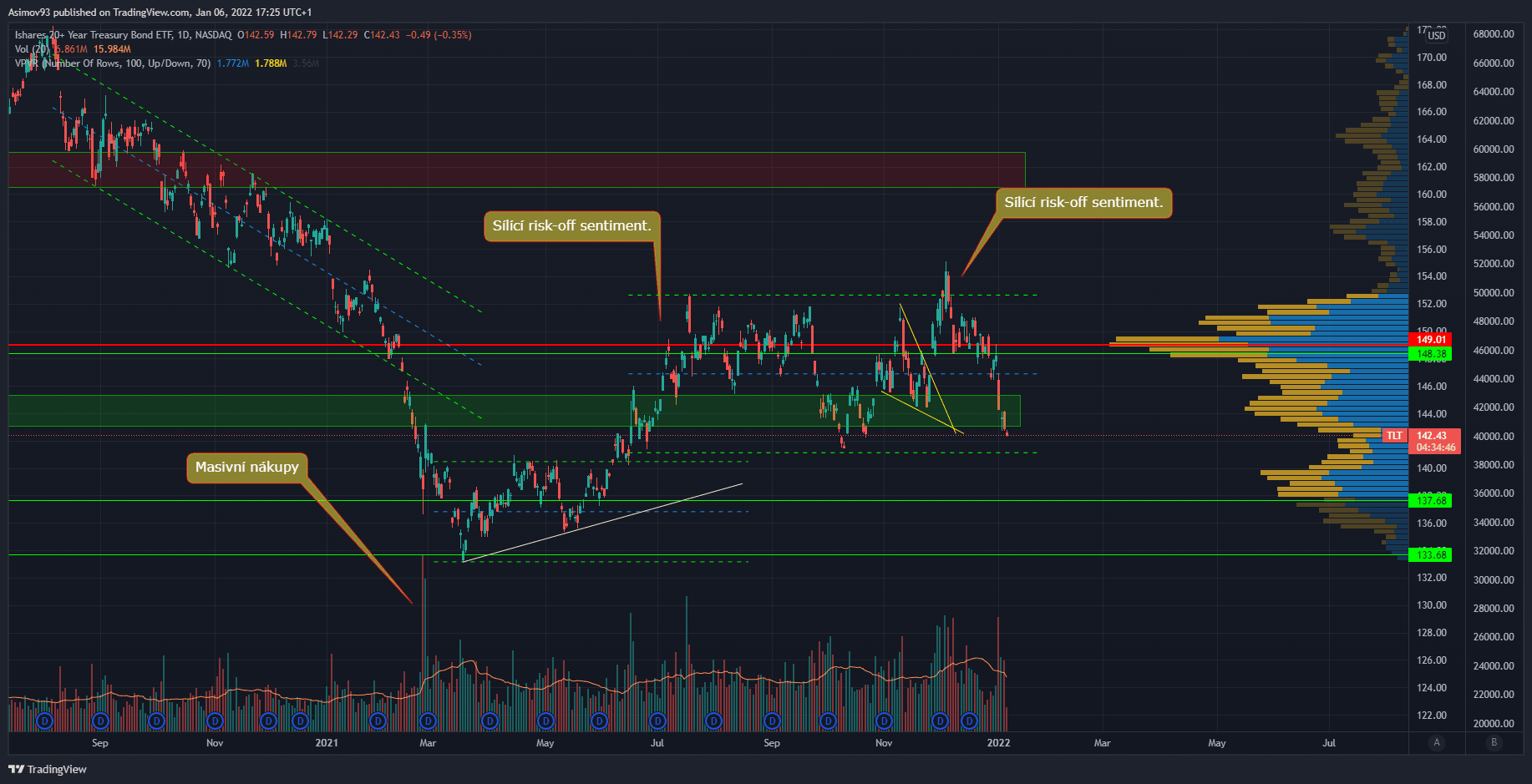The height and width of the screenshot is (784, 1532).
Task: Open the Vol (20) indicator legend
Action: pyautogui.click(x=32, y=49)
